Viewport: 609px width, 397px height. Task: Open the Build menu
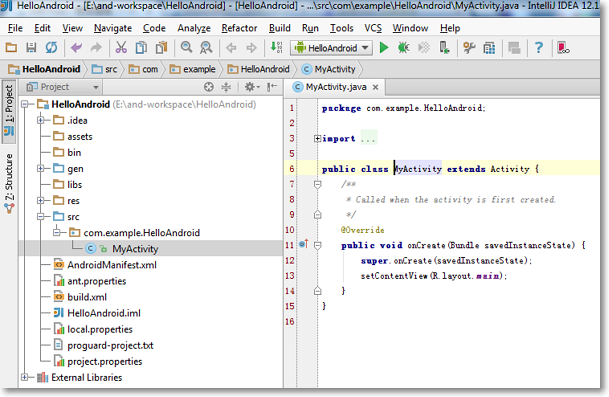tap(280, 28)
